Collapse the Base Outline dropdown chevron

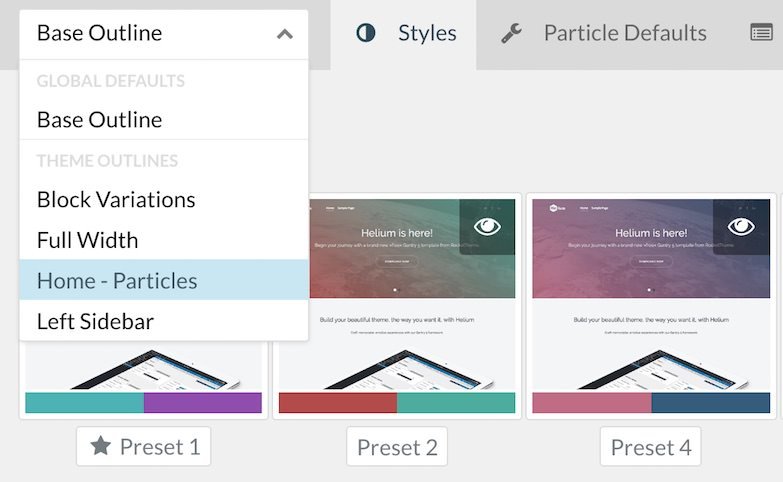(x=285, y=34)
